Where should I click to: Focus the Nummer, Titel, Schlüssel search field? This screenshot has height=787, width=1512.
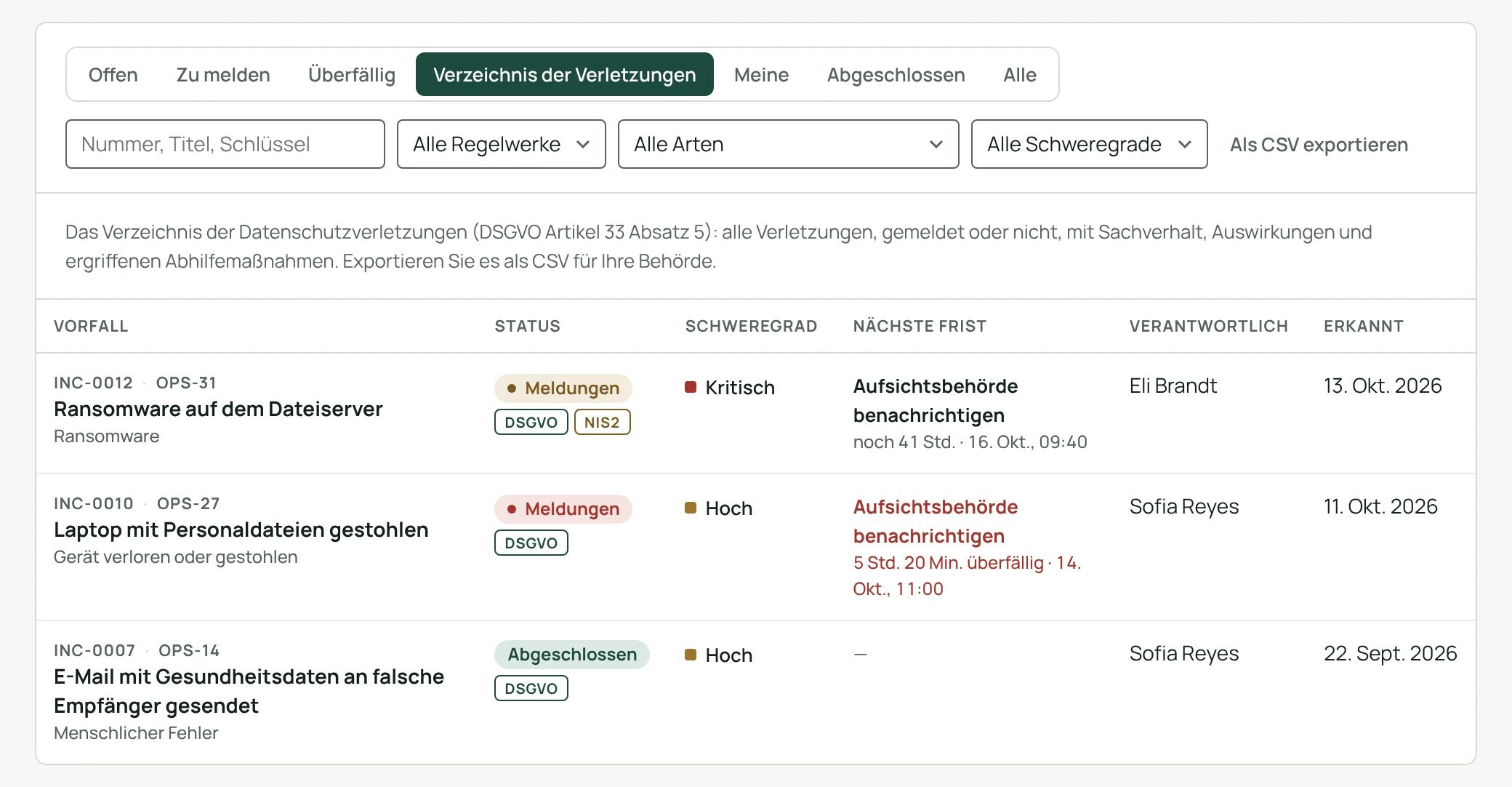point(225,144)
